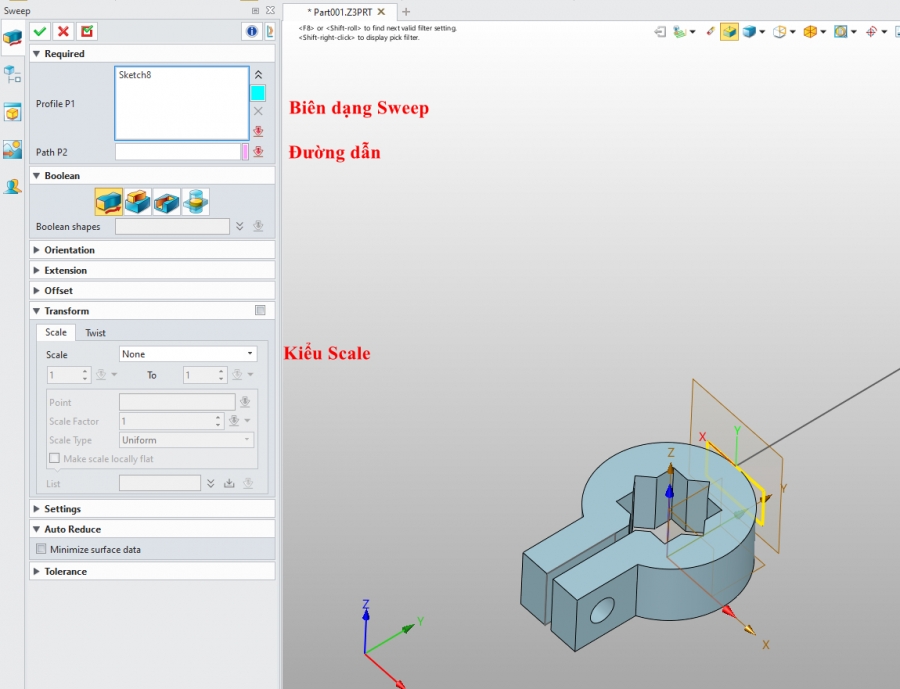Expand the Settings section
900x689 pixels.
37,509
